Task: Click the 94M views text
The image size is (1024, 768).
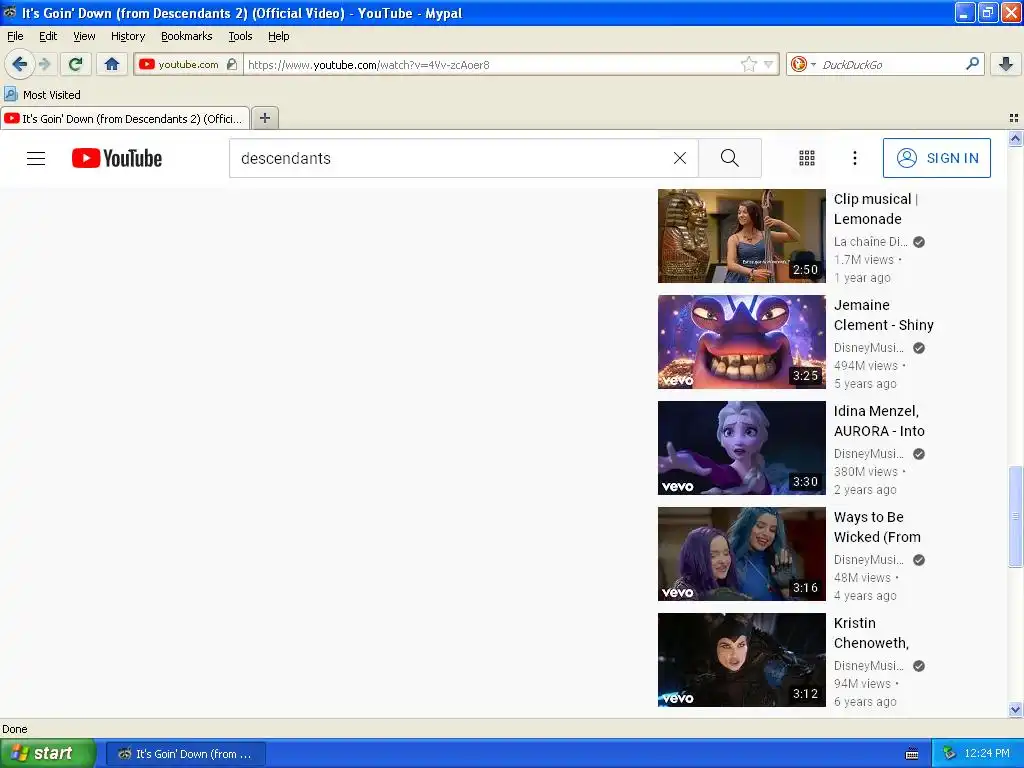Action: (x=862, y=684)
